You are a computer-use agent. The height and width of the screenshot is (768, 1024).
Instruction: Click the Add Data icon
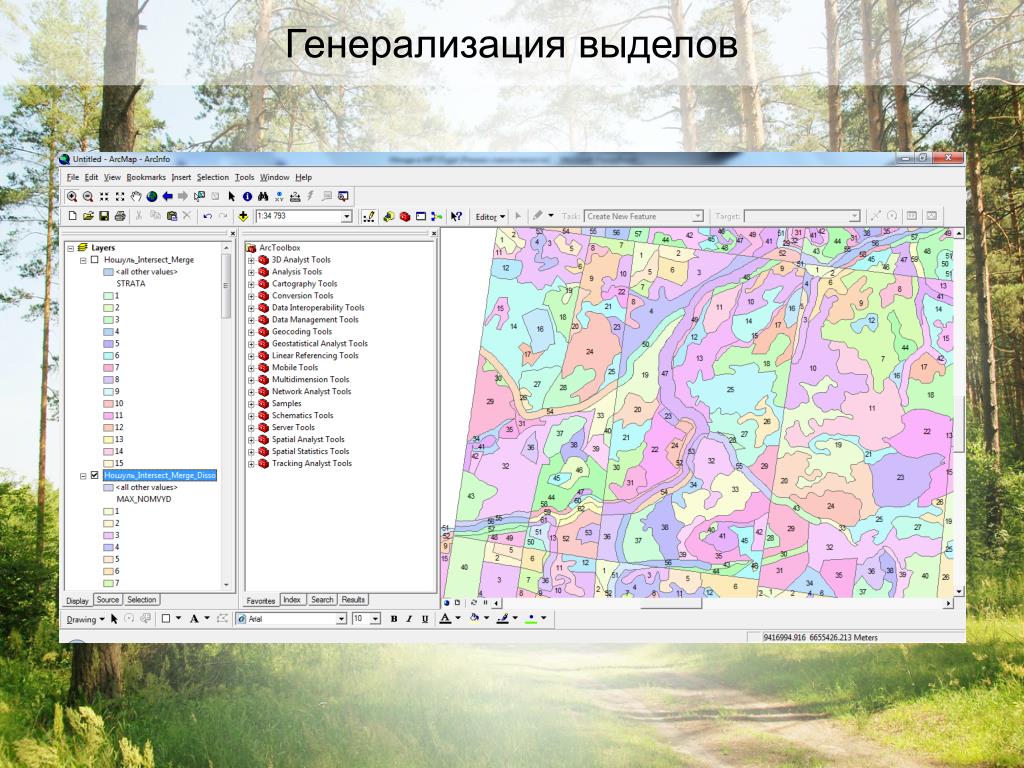[x=243, y=216]
